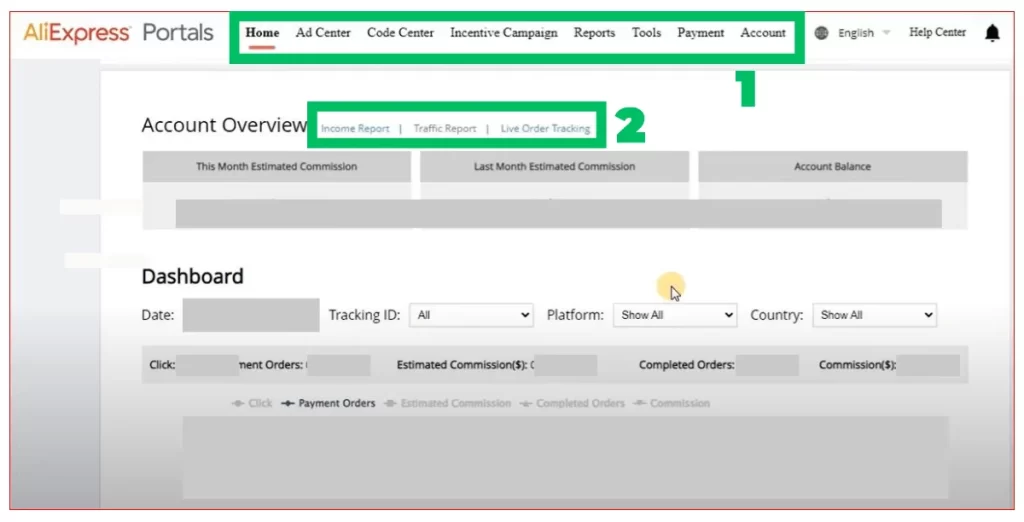
Task: Open the Income Report link
Action: [x=355, y=129]
